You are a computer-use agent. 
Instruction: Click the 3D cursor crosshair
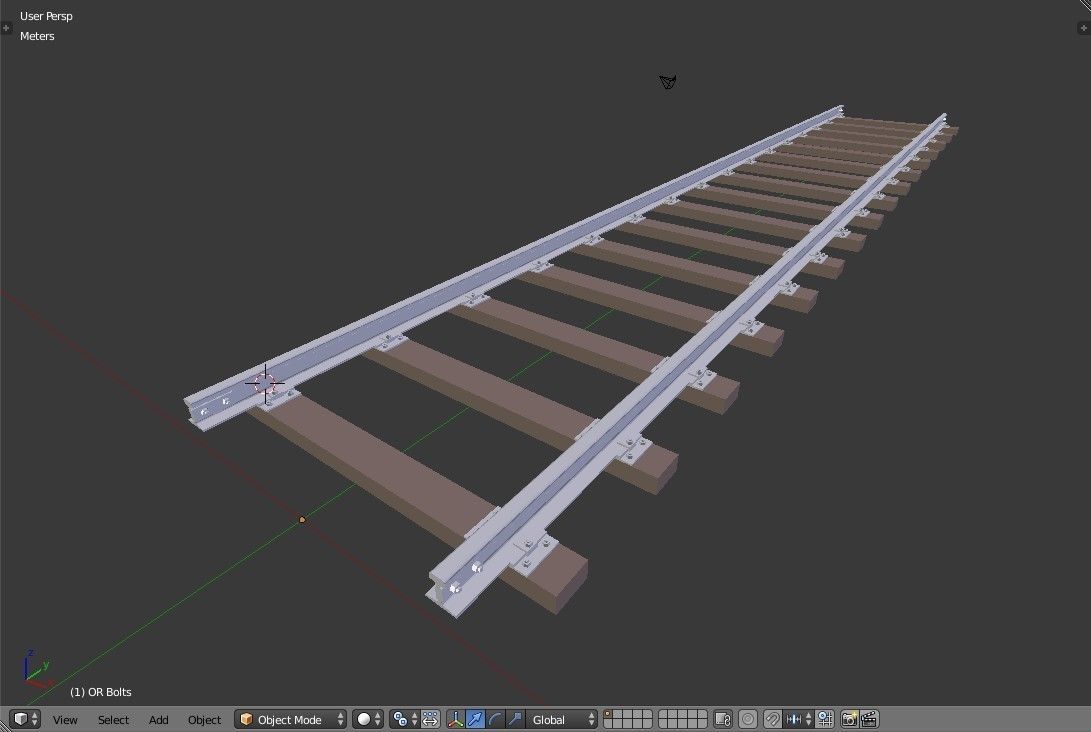tap(265, 383)
